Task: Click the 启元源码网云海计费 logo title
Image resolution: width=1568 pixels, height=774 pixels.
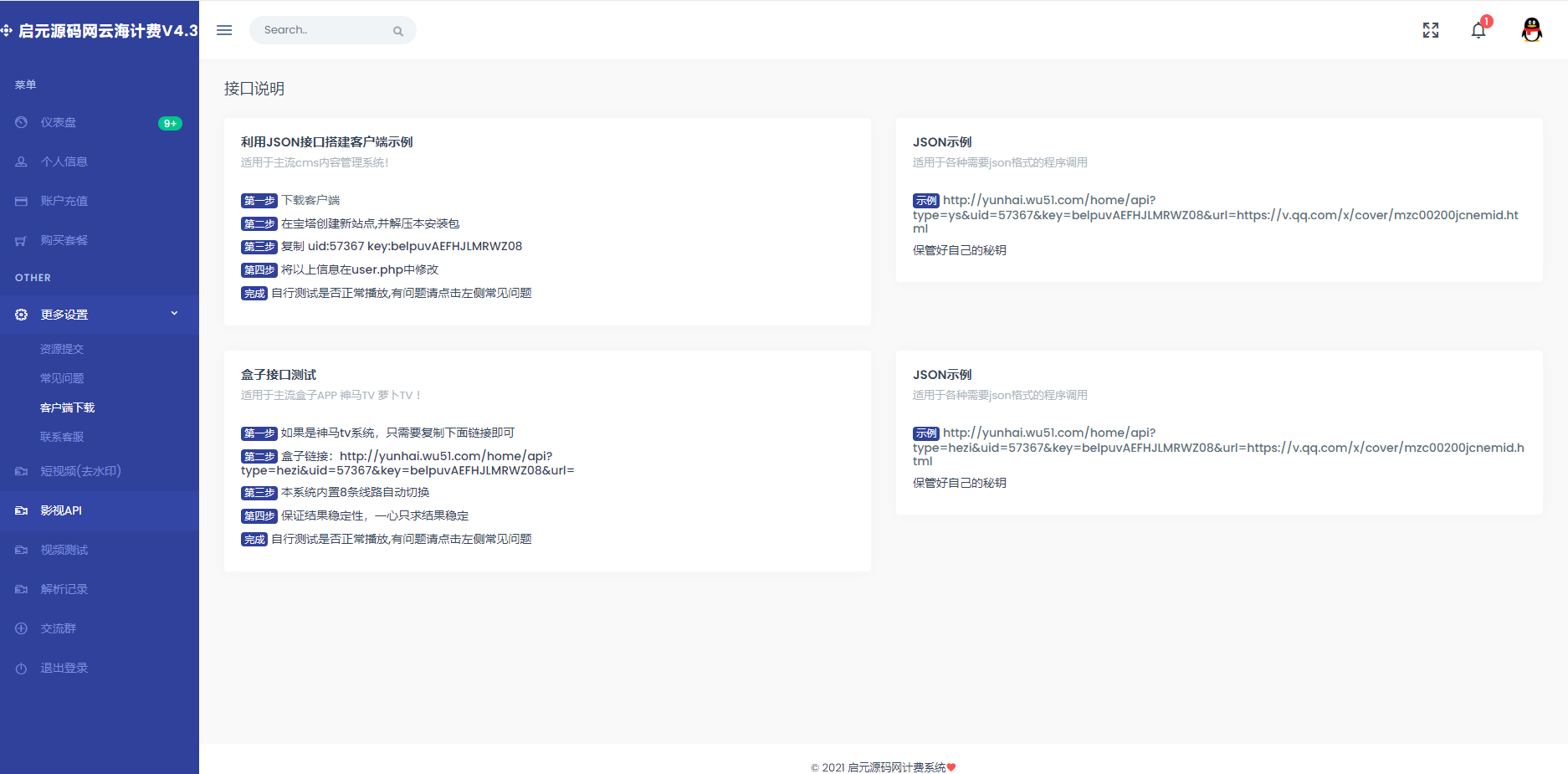Action: click(107, 31)
